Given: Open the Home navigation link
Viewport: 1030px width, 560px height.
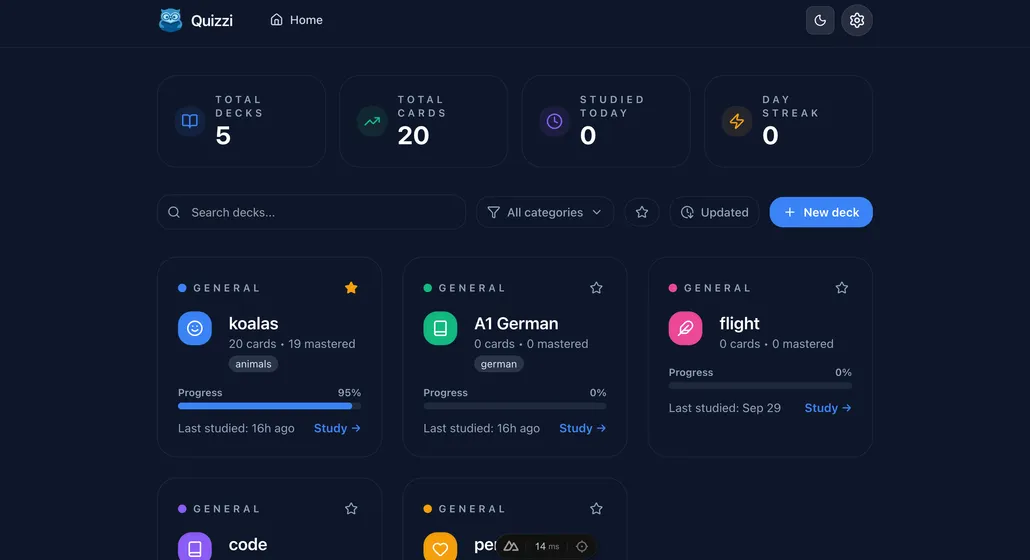Looking at the screenshot, I should point(296,20).
